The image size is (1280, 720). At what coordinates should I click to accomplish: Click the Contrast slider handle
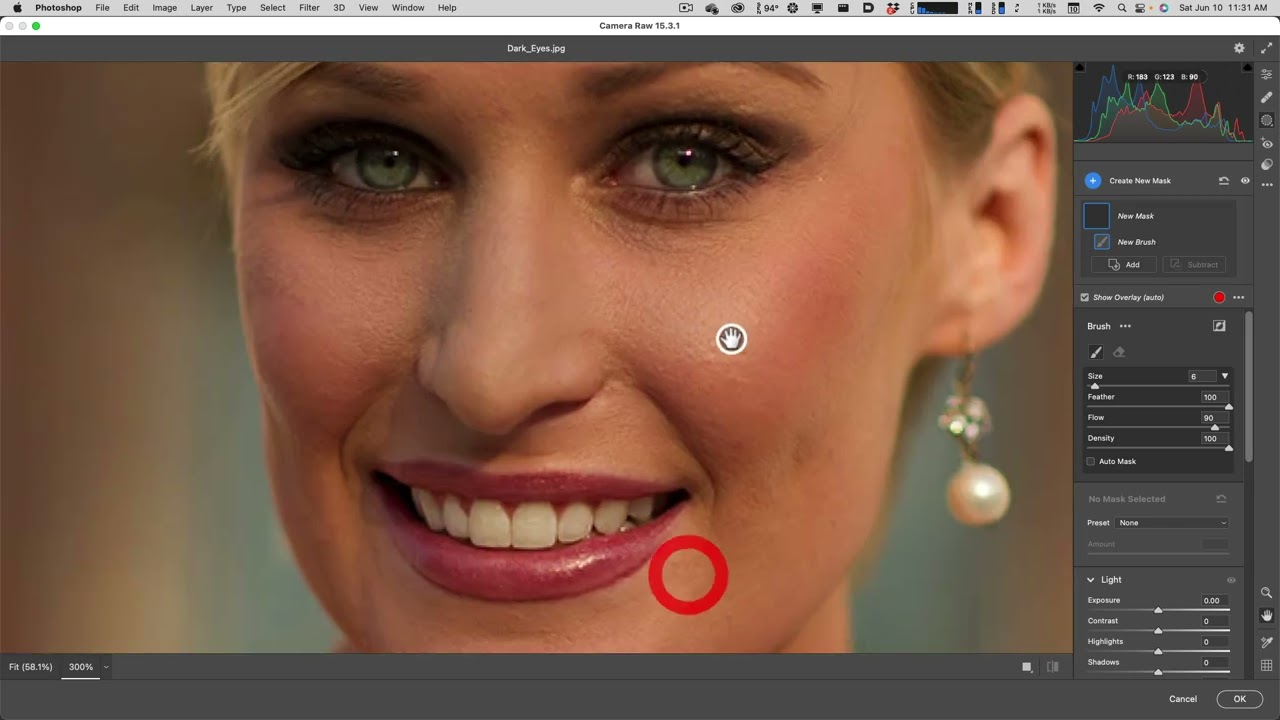click(x=1158, y=631)
